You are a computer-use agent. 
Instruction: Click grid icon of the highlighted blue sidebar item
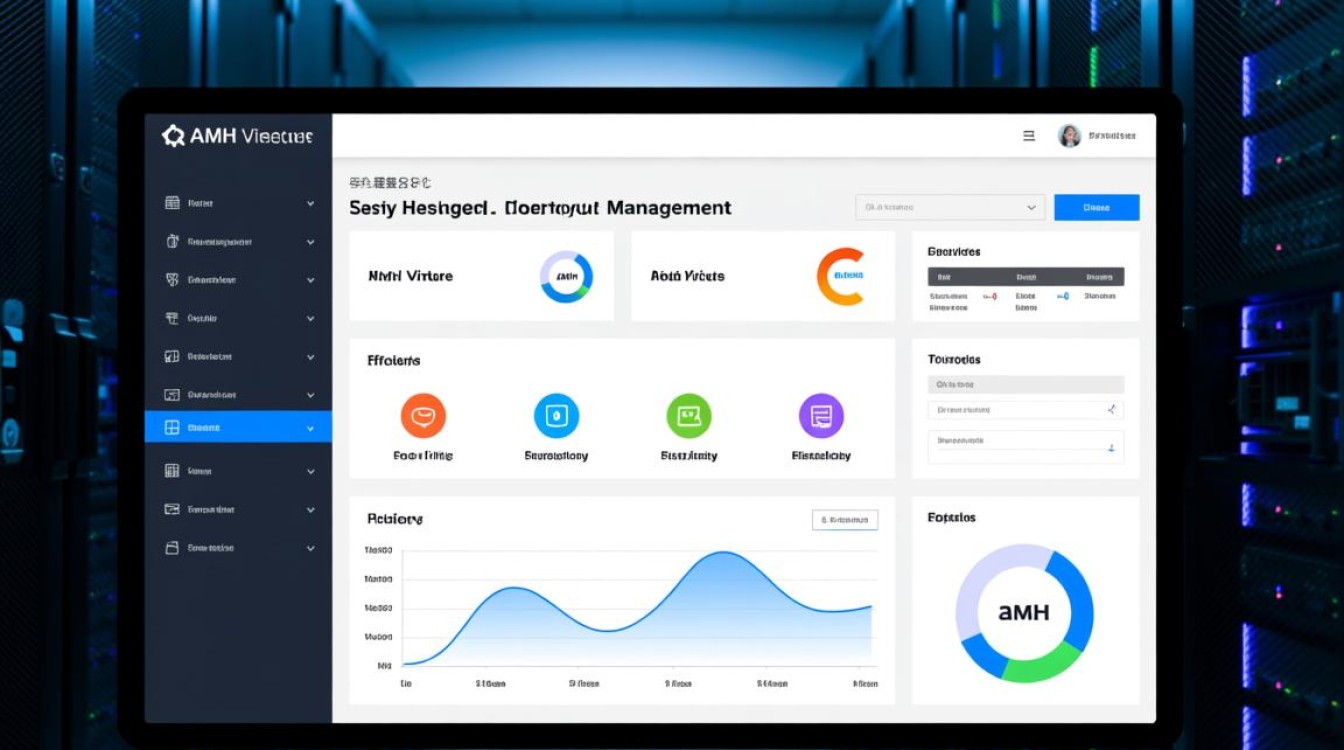(172, 427)
